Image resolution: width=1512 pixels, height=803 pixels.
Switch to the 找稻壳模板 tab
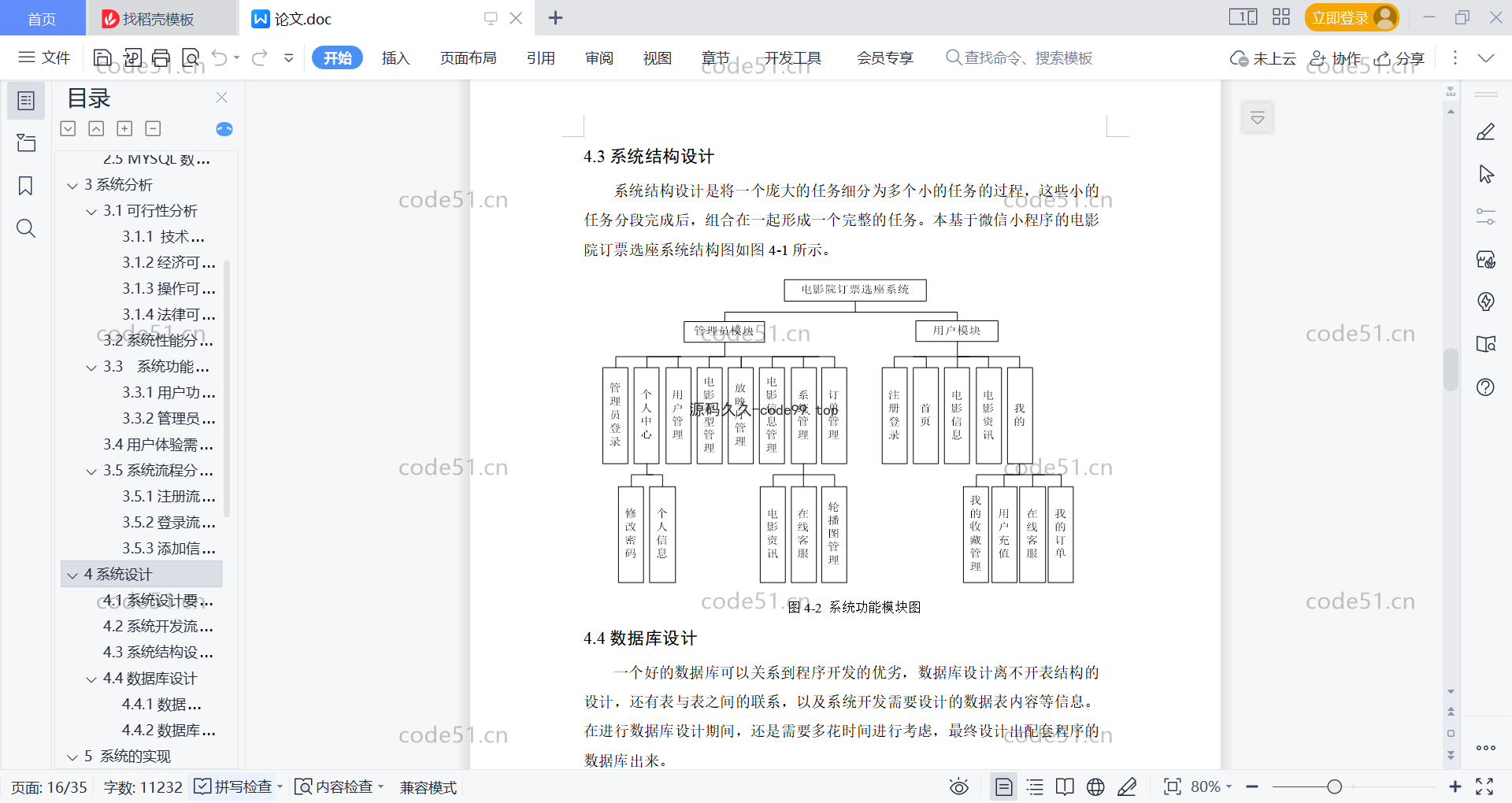pos(161,18)
